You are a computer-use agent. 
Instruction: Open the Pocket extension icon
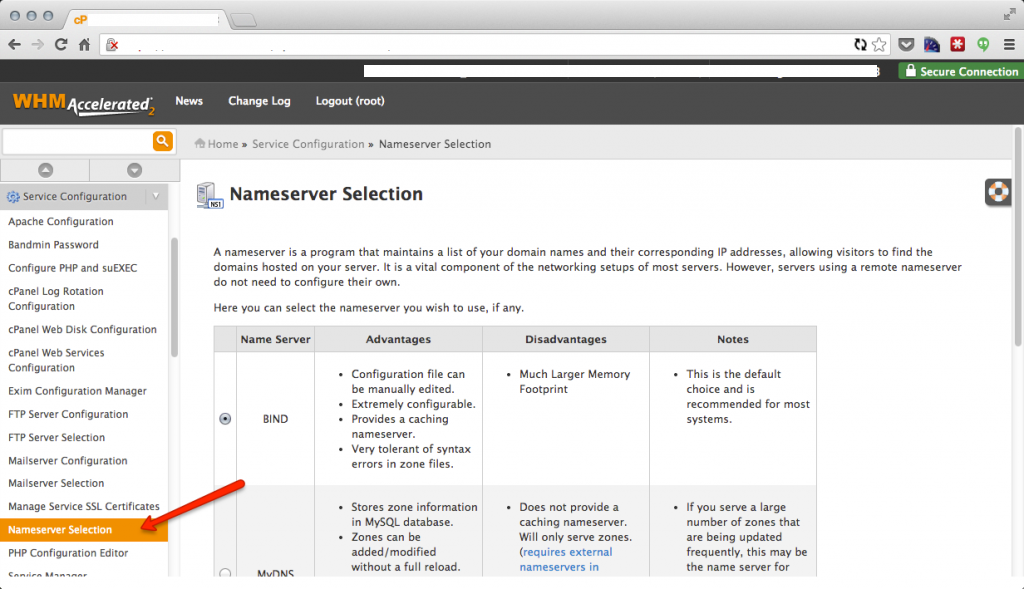[x=906, y=44]
